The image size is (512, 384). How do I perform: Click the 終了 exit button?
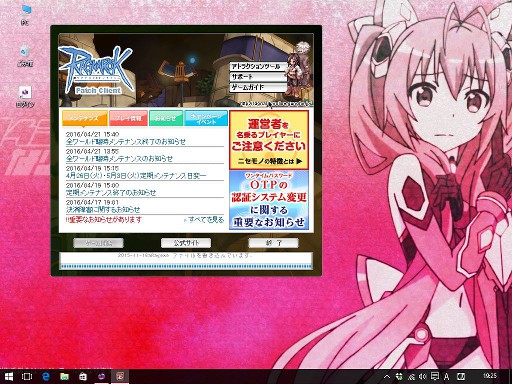coord(273,243)
